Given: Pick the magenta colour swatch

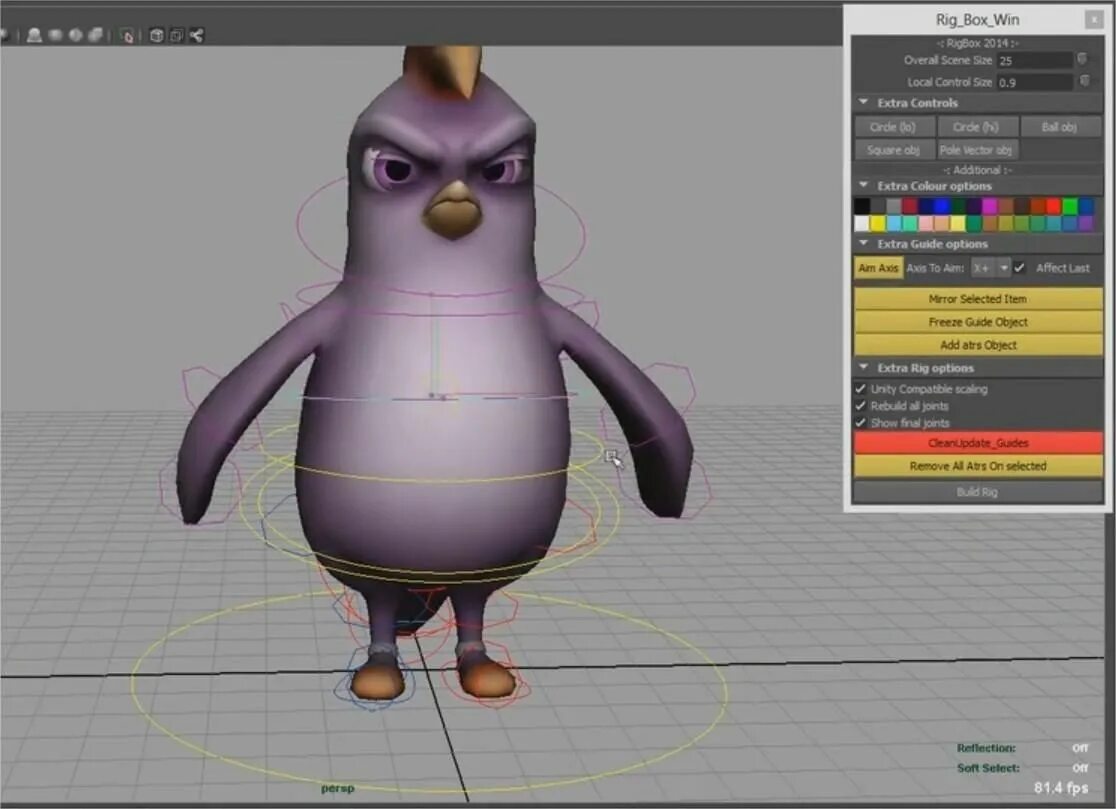Looking at the screenshot, I should click(990, 206).
